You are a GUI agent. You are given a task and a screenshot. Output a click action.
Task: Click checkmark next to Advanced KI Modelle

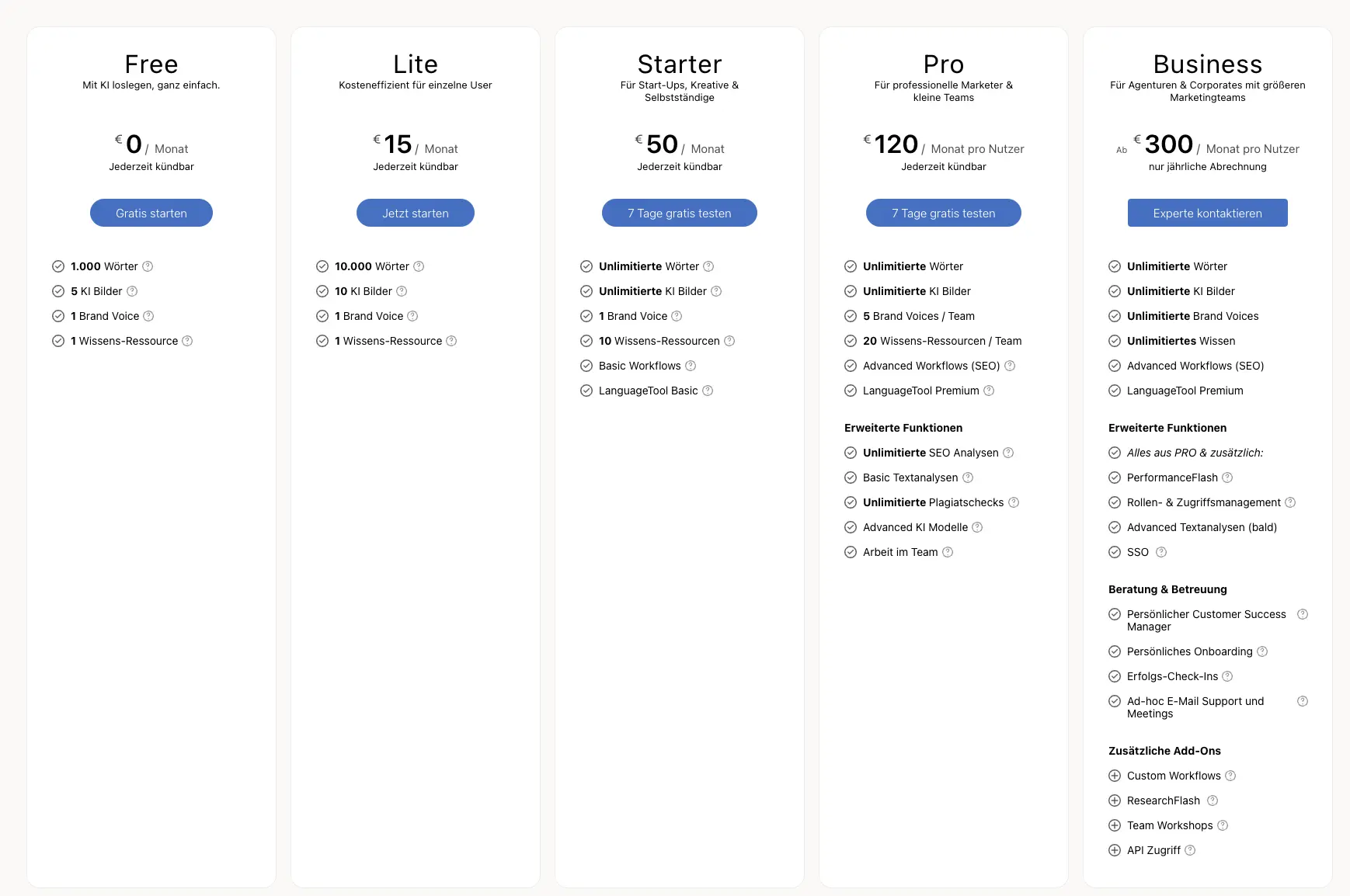(x=851, y=527)
